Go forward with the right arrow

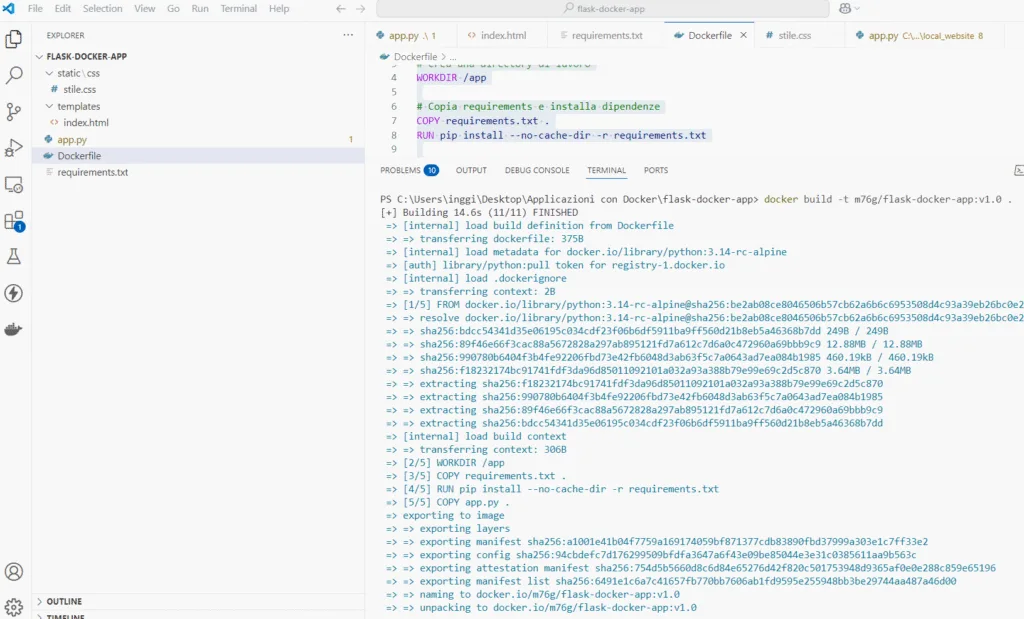(x=360, y=8)
